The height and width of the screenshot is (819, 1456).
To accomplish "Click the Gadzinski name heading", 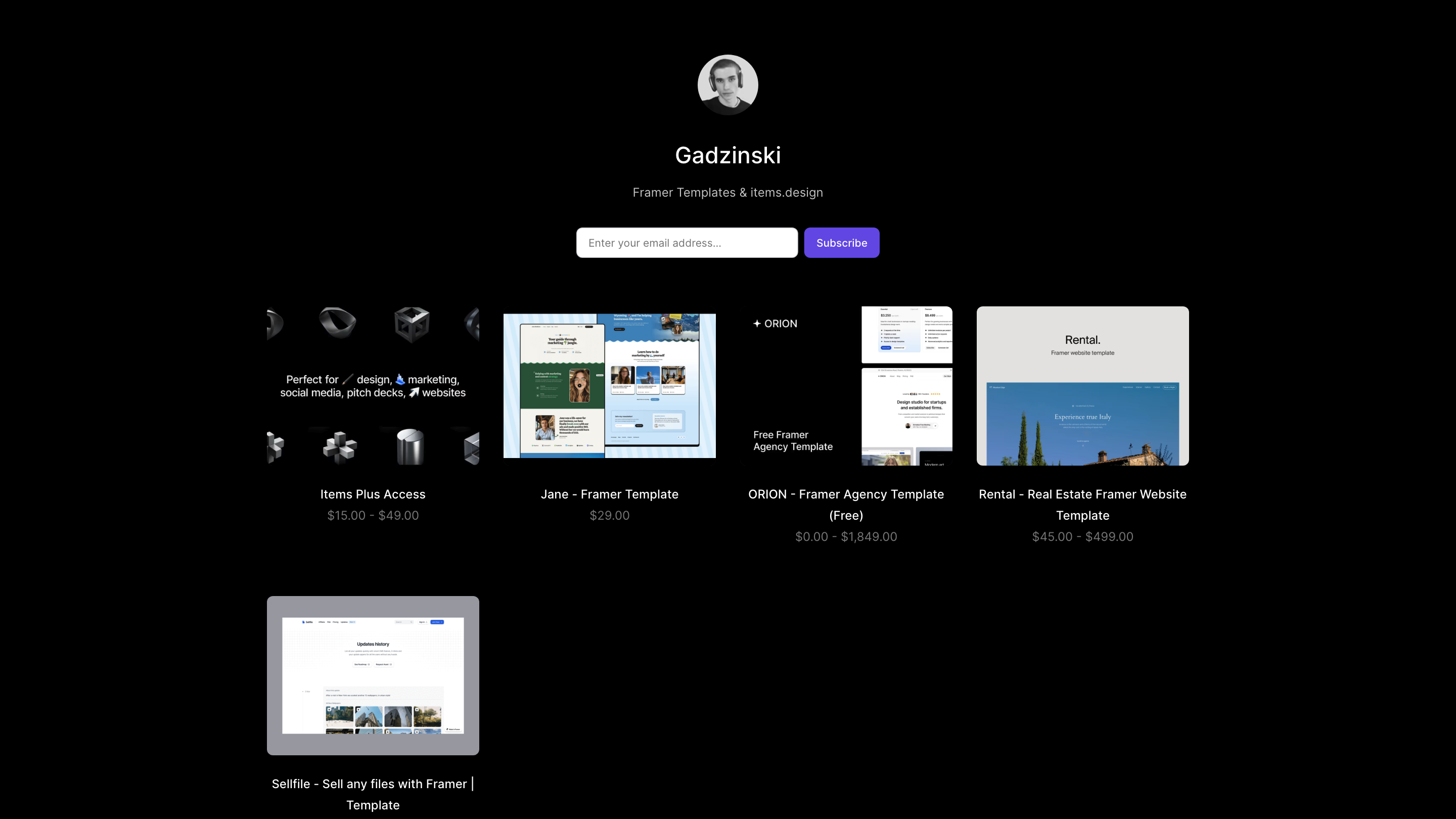I will (x=727, y=155).
